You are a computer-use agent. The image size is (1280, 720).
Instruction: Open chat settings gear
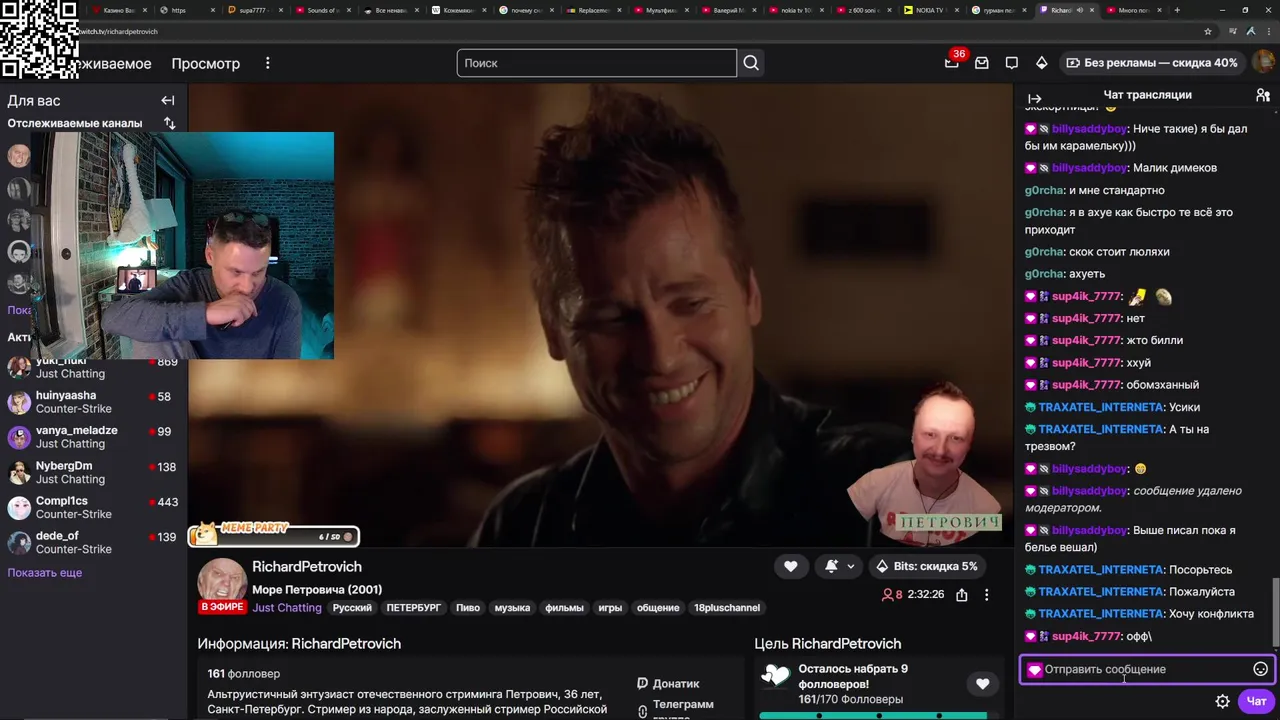click(x=1222, y=701)
